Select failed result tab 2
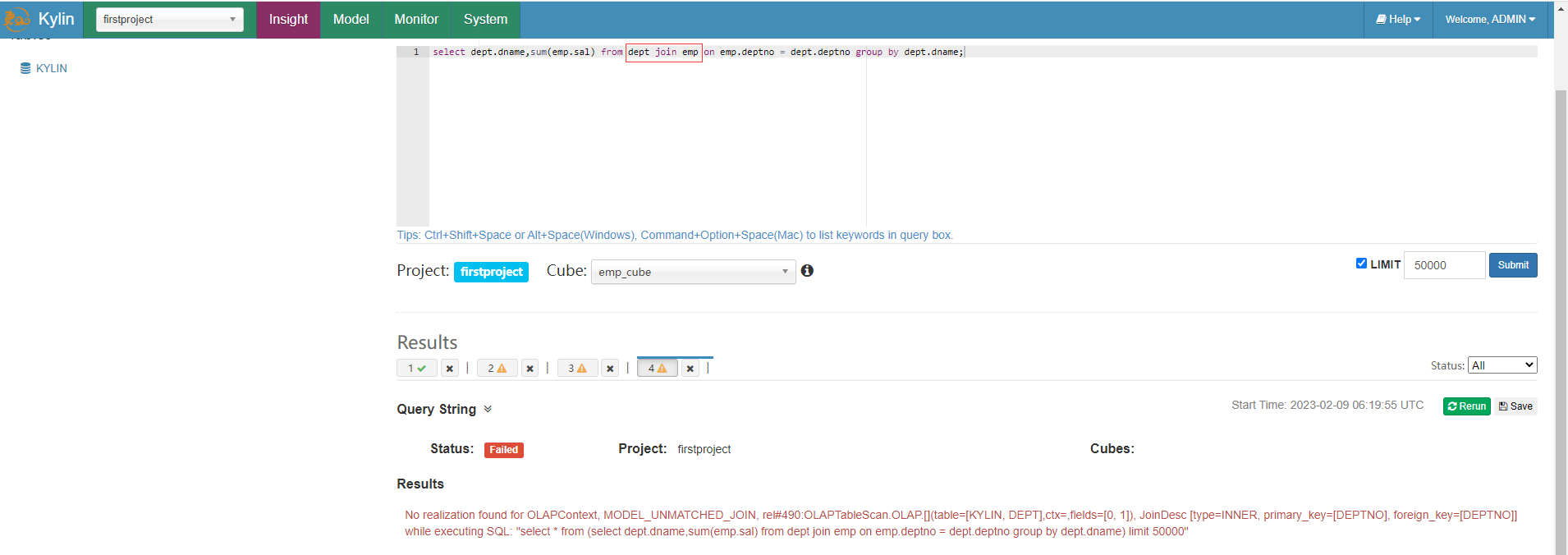1568x555 pixels. [x=497, y=369]
